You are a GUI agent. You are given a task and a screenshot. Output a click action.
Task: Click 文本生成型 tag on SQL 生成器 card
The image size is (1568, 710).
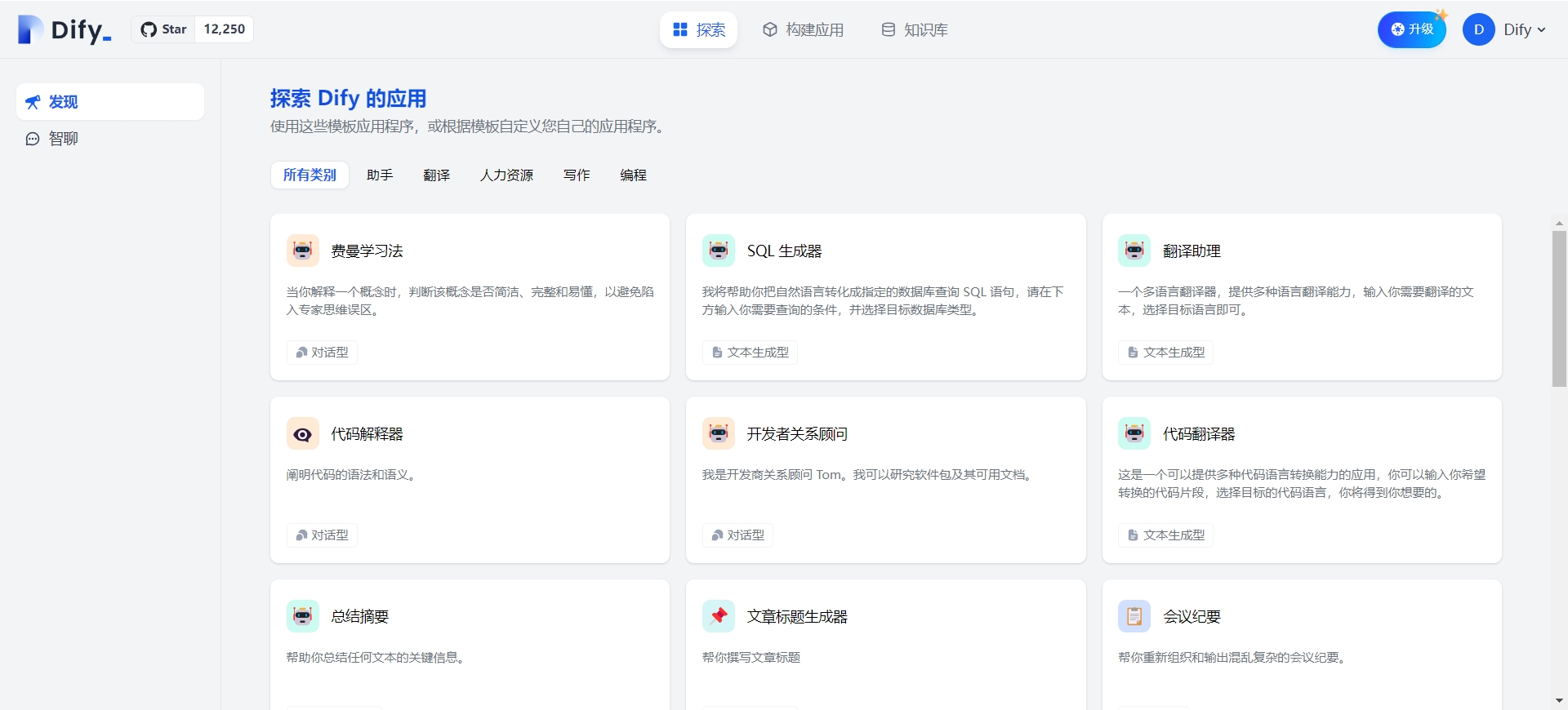750,353
